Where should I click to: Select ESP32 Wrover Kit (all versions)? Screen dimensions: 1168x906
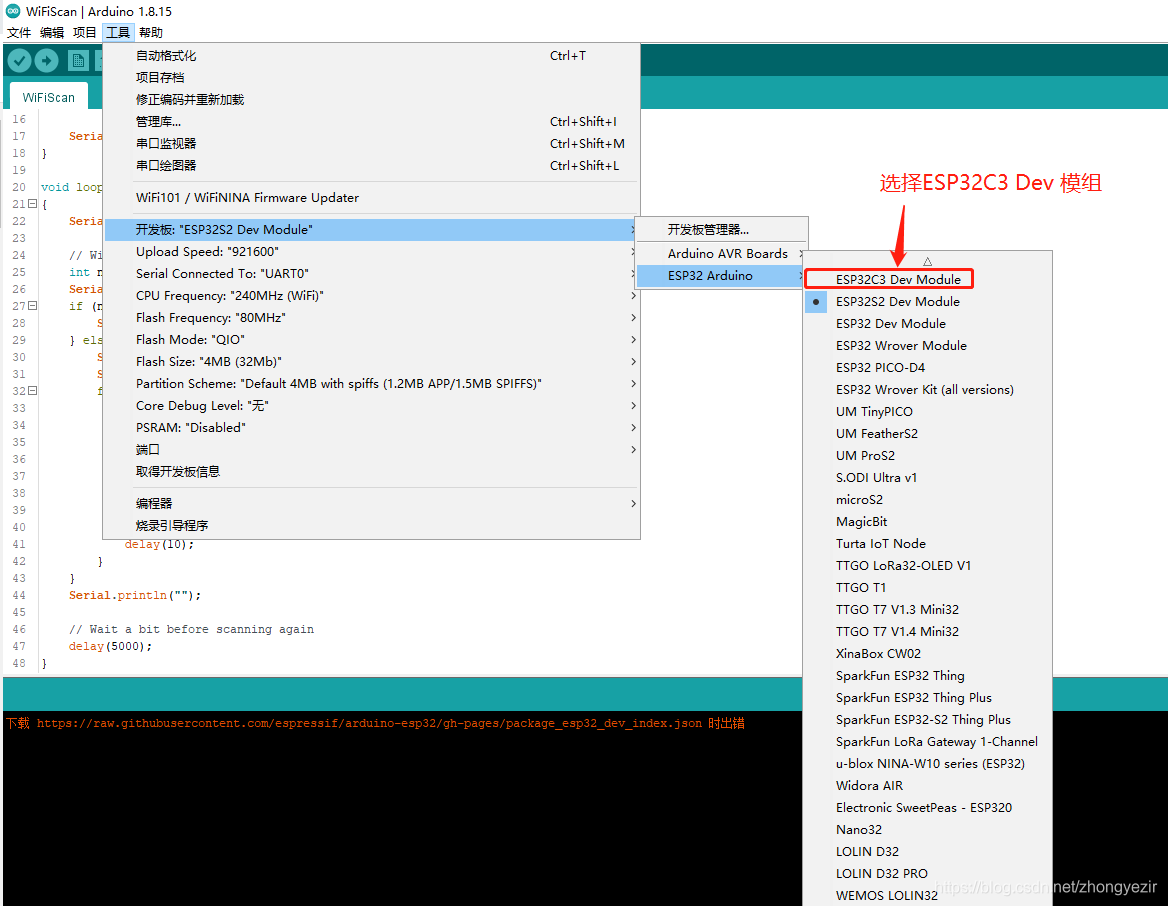pos(927,390)
